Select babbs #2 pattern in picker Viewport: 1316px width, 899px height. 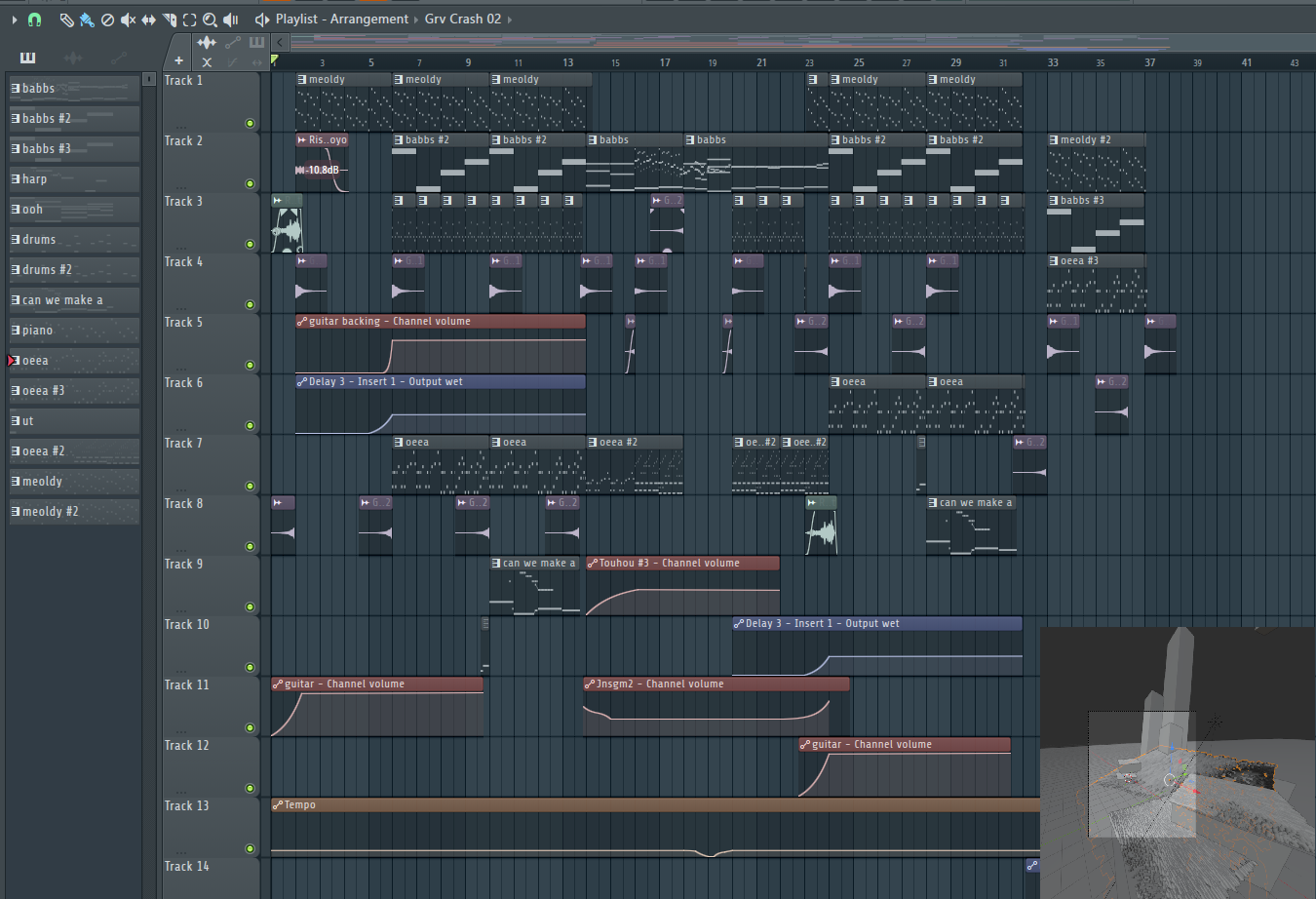point(74,118)
